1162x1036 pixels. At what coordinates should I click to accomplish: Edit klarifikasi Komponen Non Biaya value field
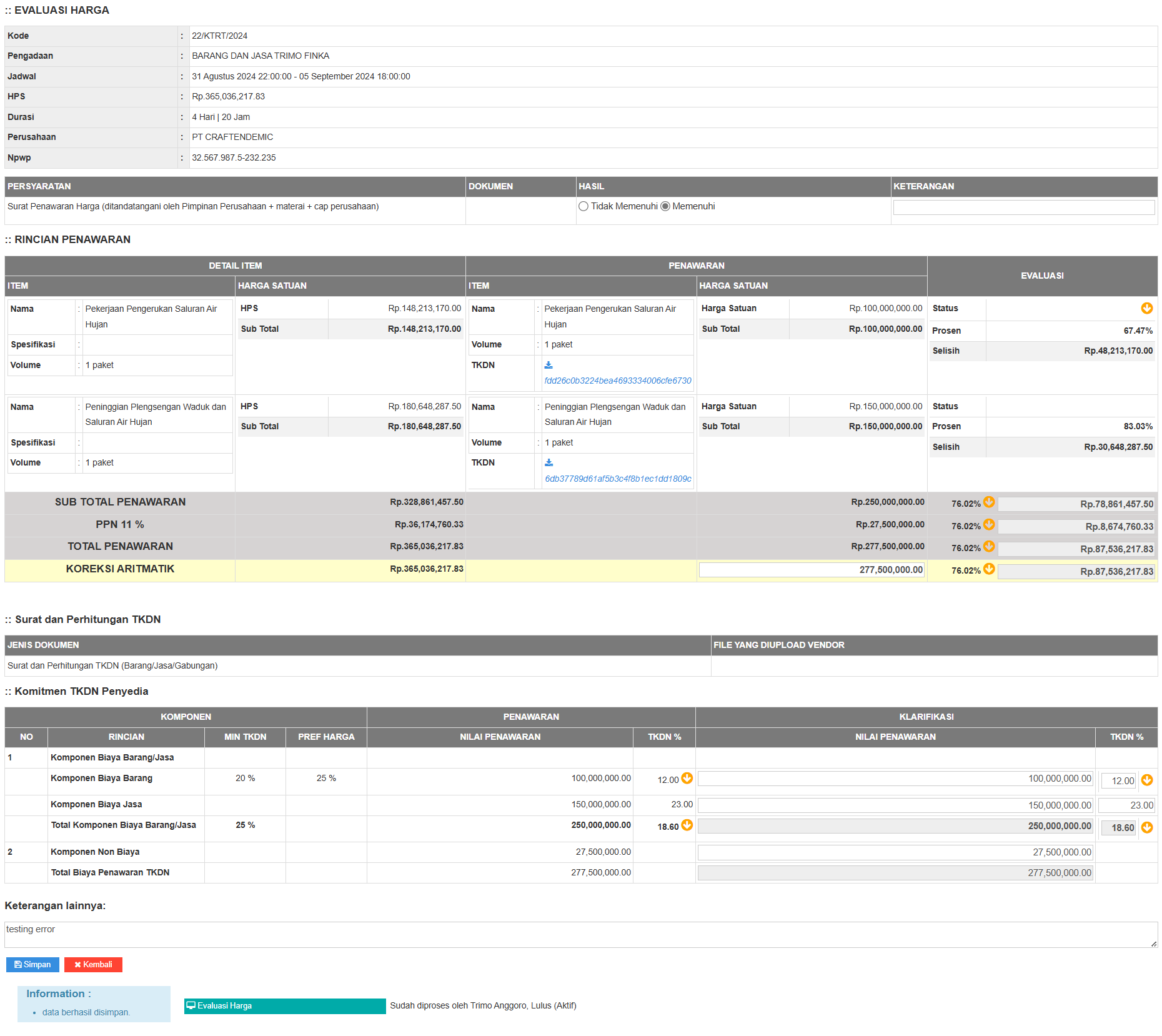tap(895, 852)
